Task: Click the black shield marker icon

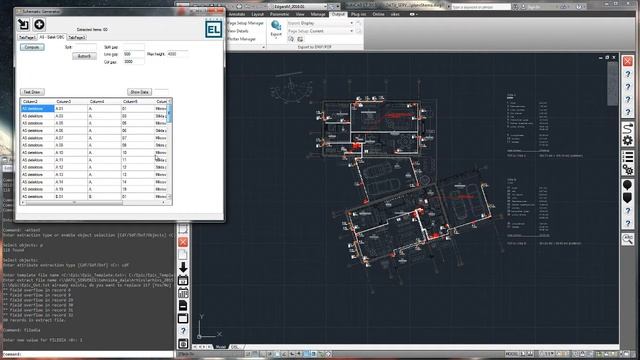Action: pyautogui.click(x=628, y=198)
